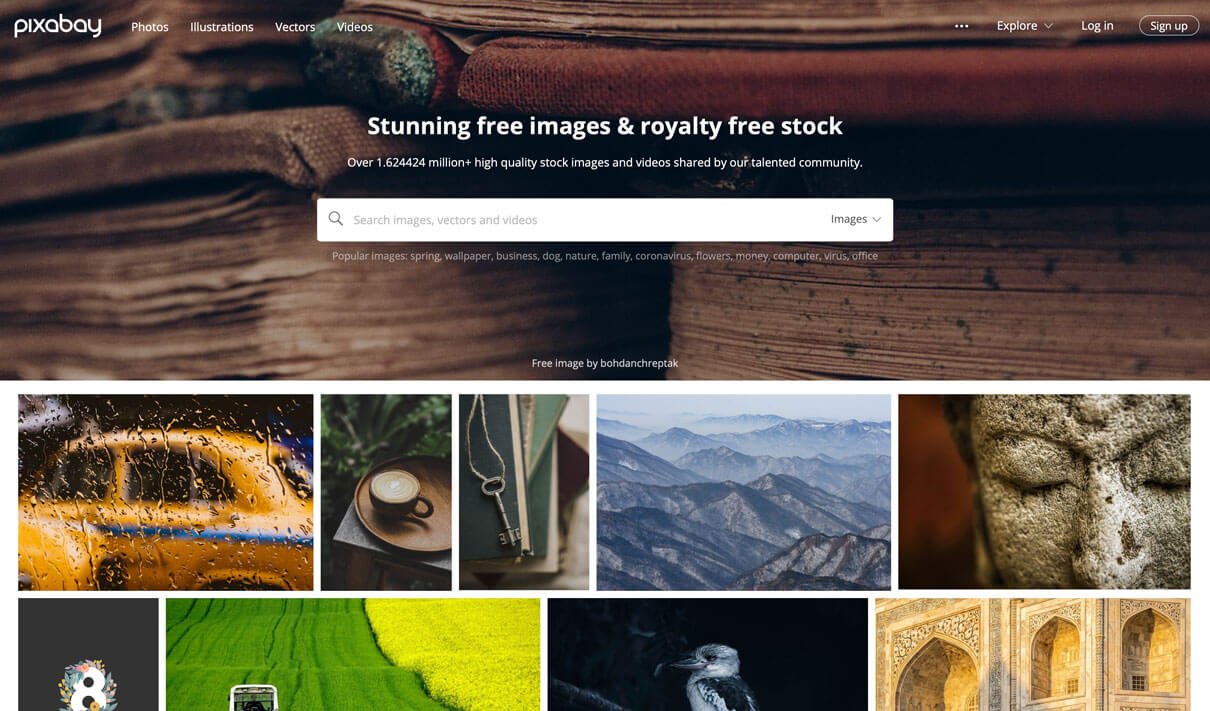Go to Illustrations

tap(222, 27)
